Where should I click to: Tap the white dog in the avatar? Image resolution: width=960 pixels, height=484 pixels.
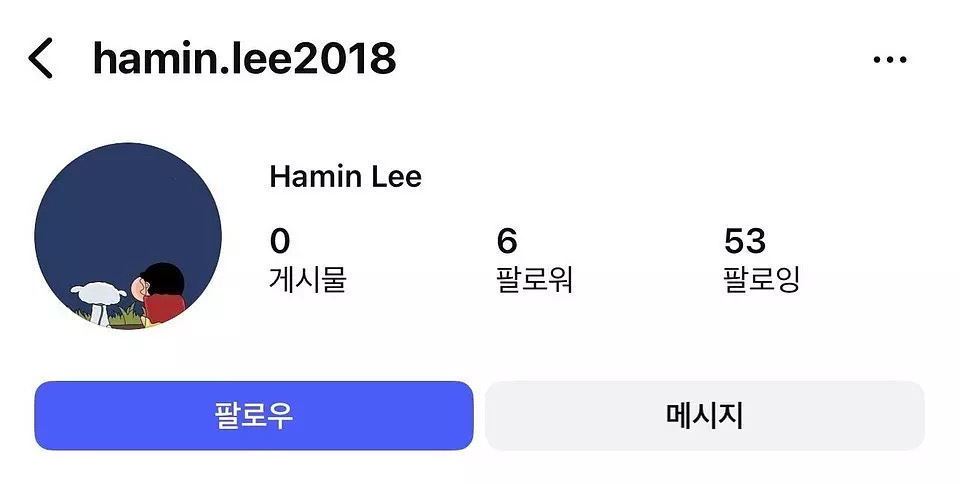tap(98, 301)
